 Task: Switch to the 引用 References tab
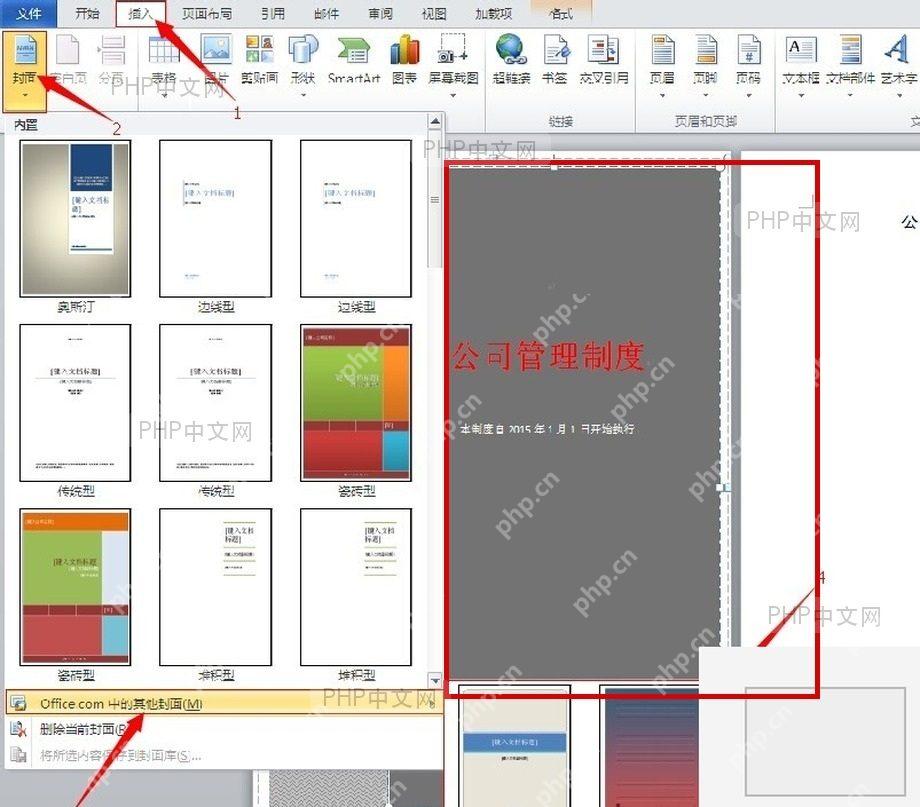[x=273, y=13]
